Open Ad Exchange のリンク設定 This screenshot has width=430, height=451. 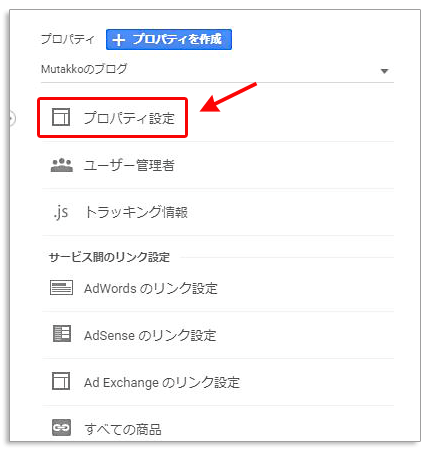point(217,382)
